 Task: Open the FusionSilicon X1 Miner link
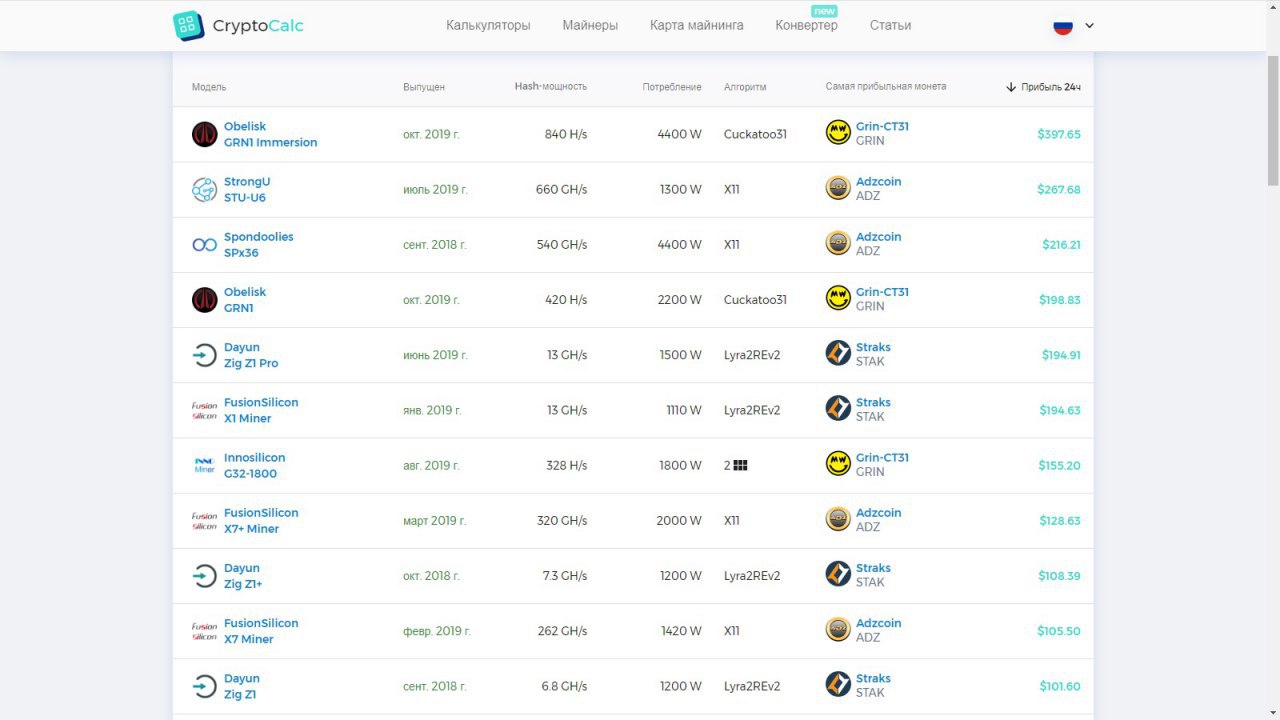tap(261, 410)
